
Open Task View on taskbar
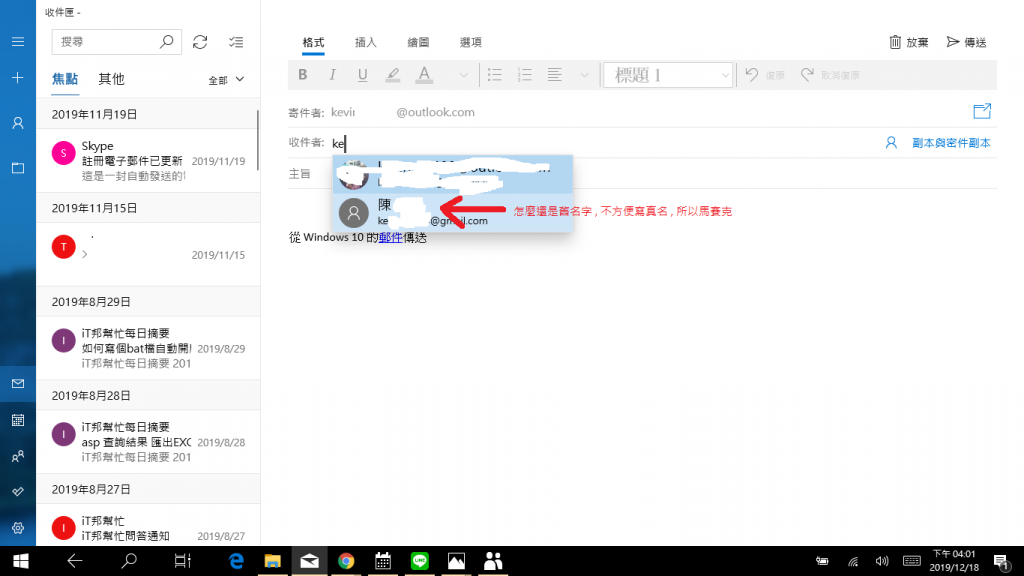183,561
